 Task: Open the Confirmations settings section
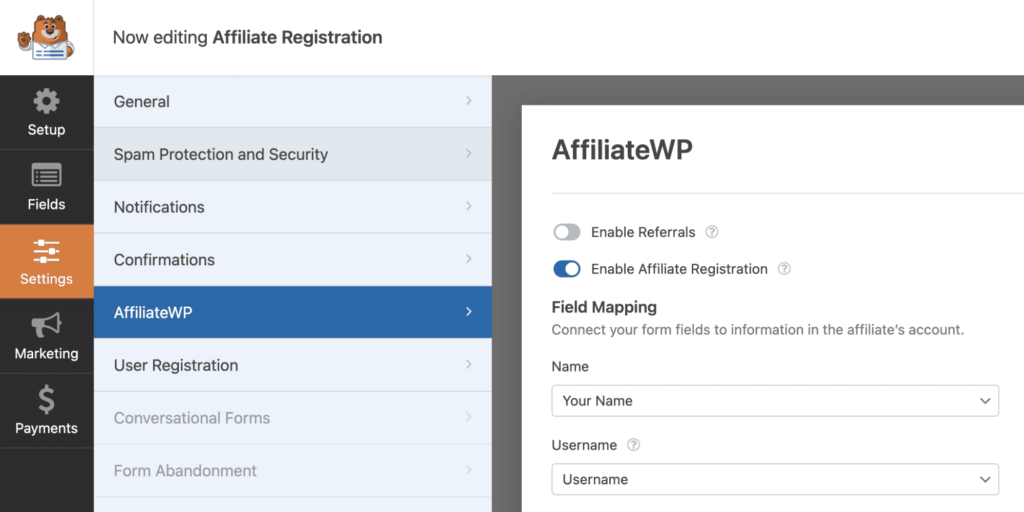293,259
